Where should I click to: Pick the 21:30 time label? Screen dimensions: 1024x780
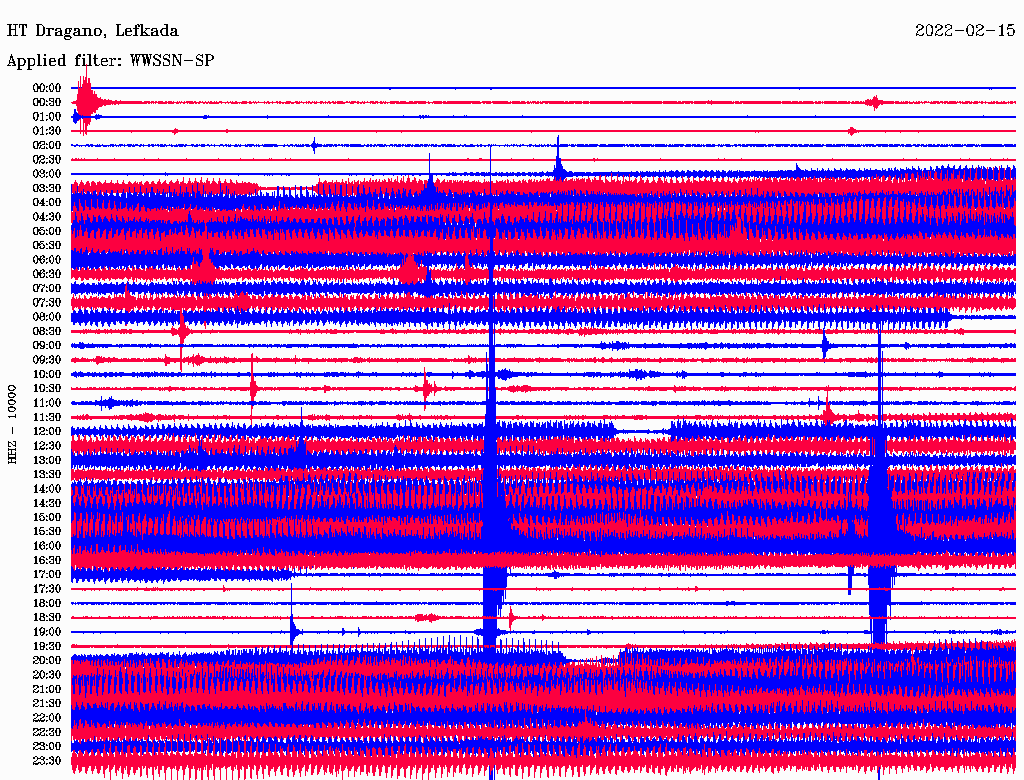tap(47, 703)
